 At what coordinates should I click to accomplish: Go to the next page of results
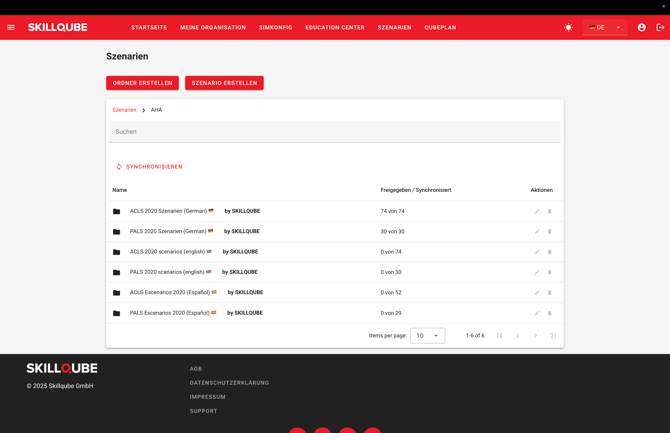pos(535,336)
